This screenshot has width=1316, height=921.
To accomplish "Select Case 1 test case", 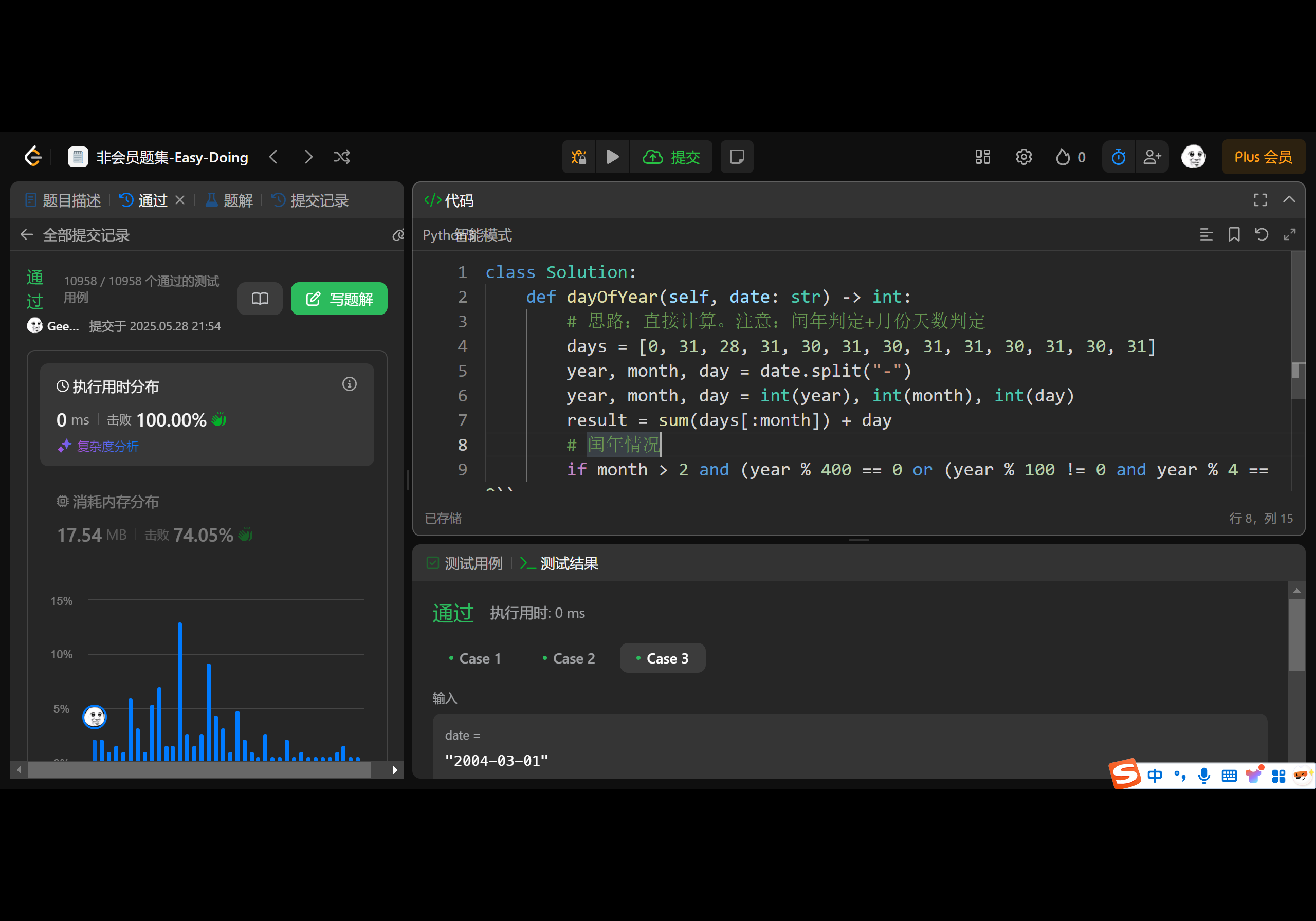I will tap(474, 658).
